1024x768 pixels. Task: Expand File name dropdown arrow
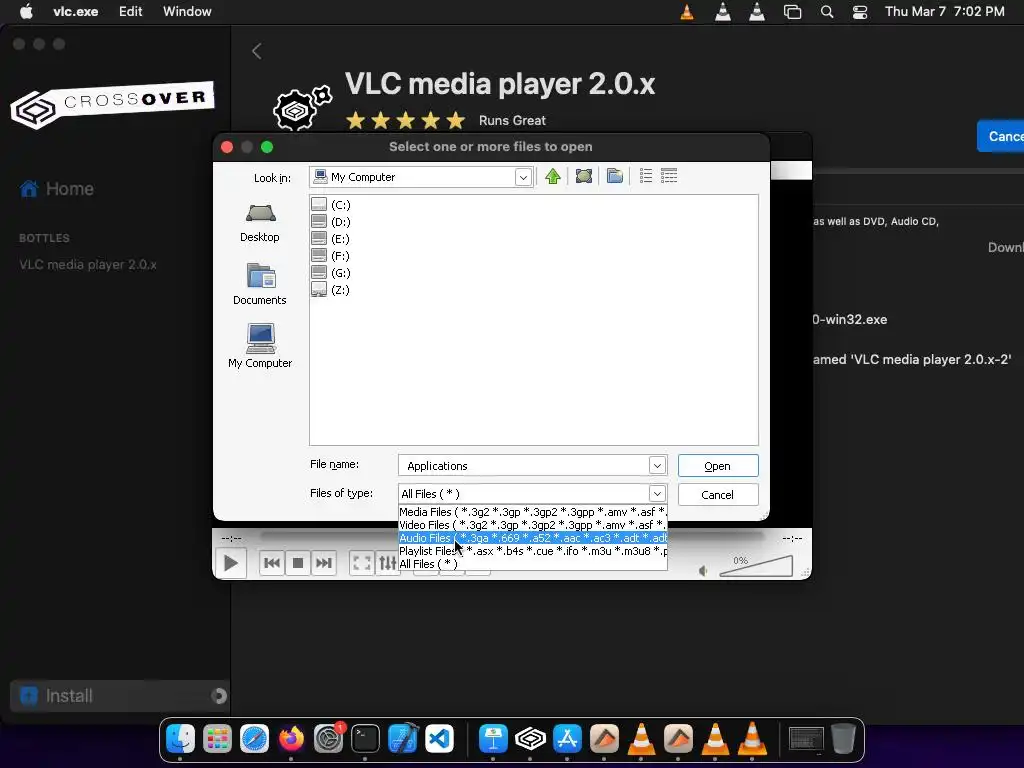(x=657, y=466)
